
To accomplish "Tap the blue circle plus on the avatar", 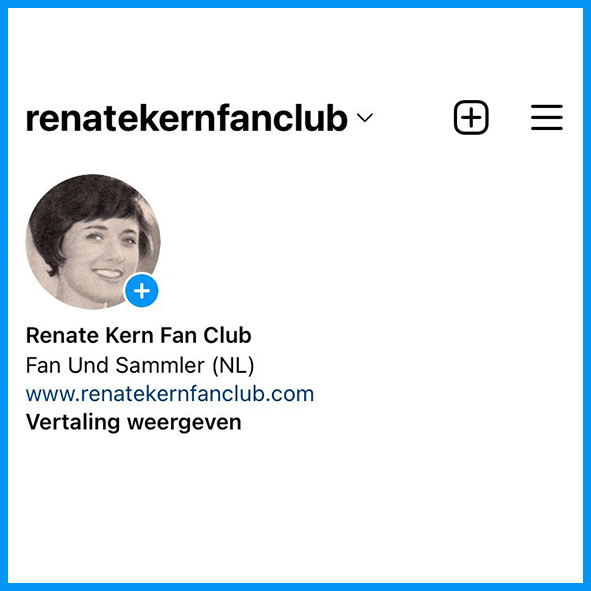I will tap(142, 291).
